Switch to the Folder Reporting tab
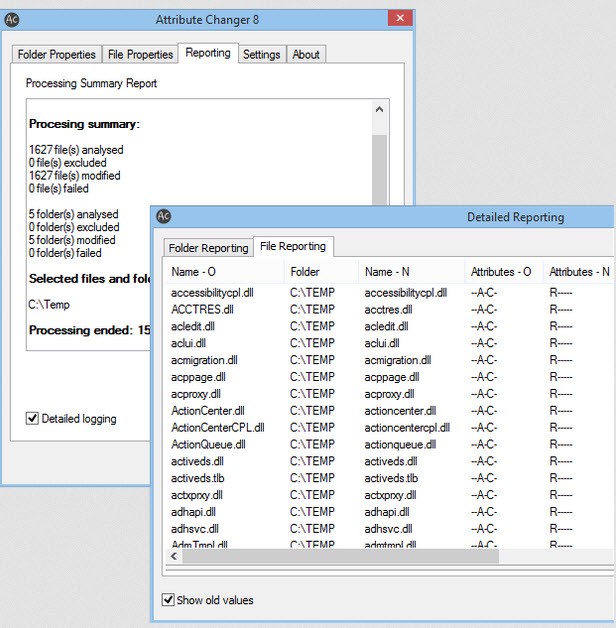The image size is (616, 628). coord(208,248)
